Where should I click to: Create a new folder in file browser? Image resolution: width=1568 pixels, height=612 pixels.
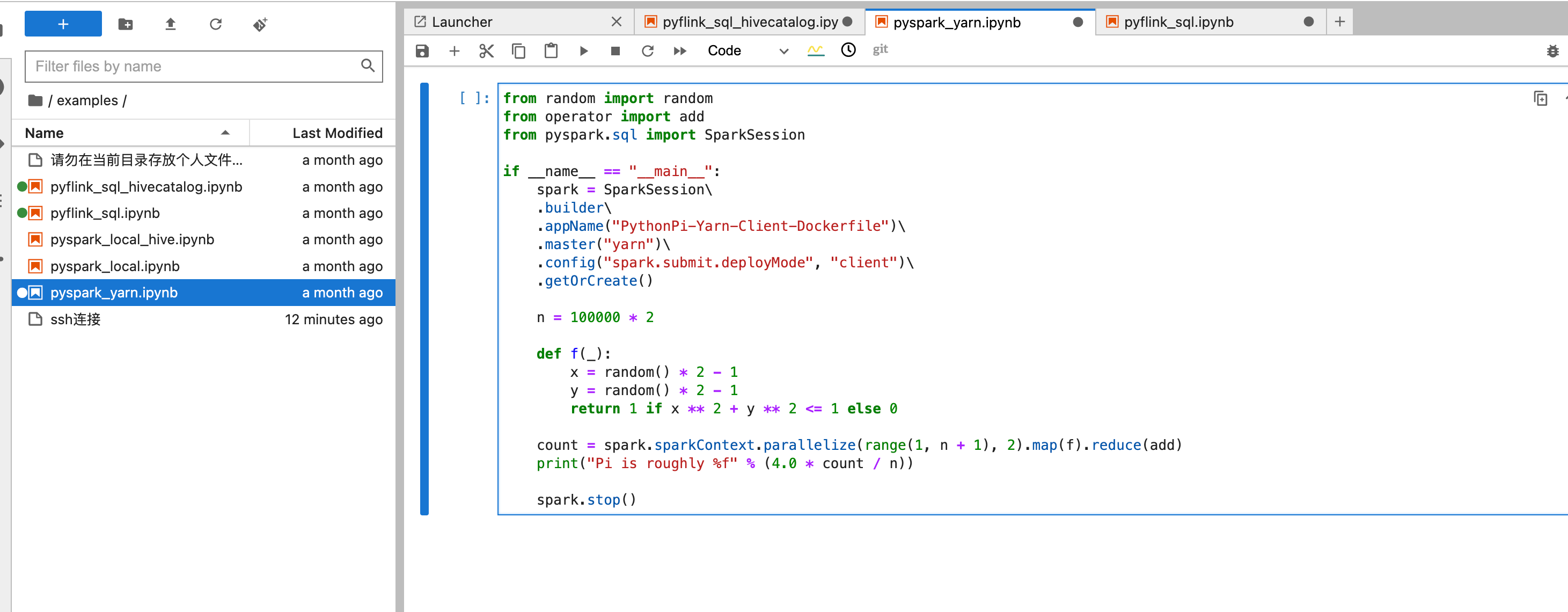point(126,24)
